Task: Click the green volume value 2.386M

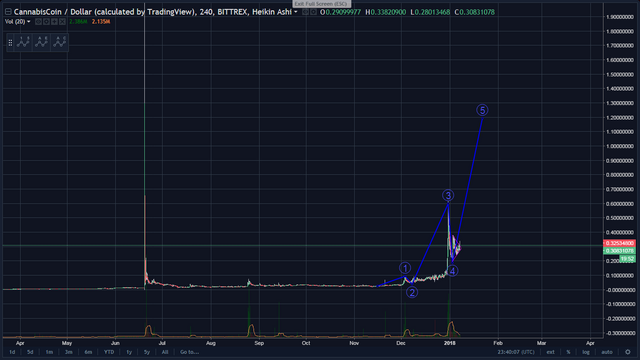Action: tap(78, 22)
